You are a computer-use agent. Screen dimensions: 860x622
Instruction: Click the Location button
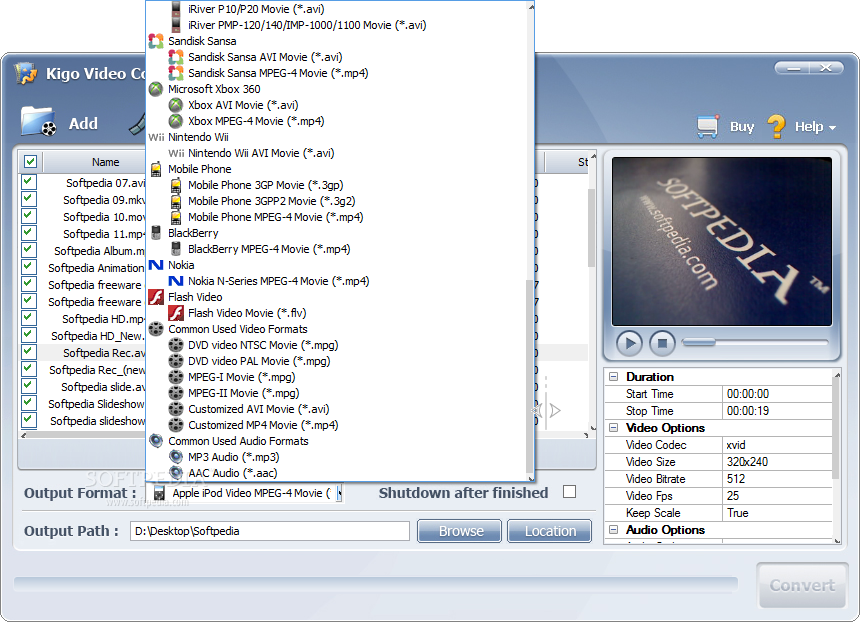[x=550, y=531]
